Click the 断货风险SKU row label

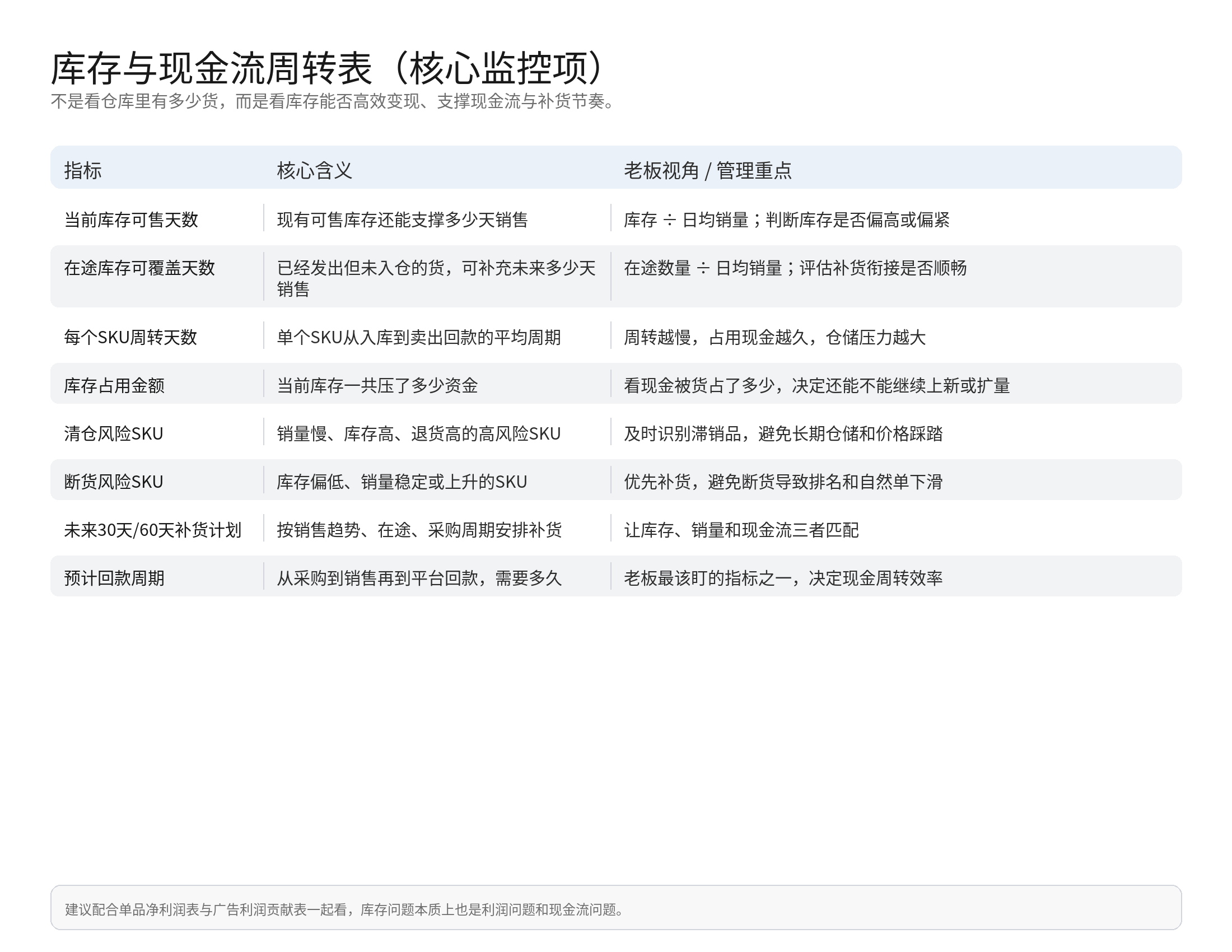(x=113, y=482)
